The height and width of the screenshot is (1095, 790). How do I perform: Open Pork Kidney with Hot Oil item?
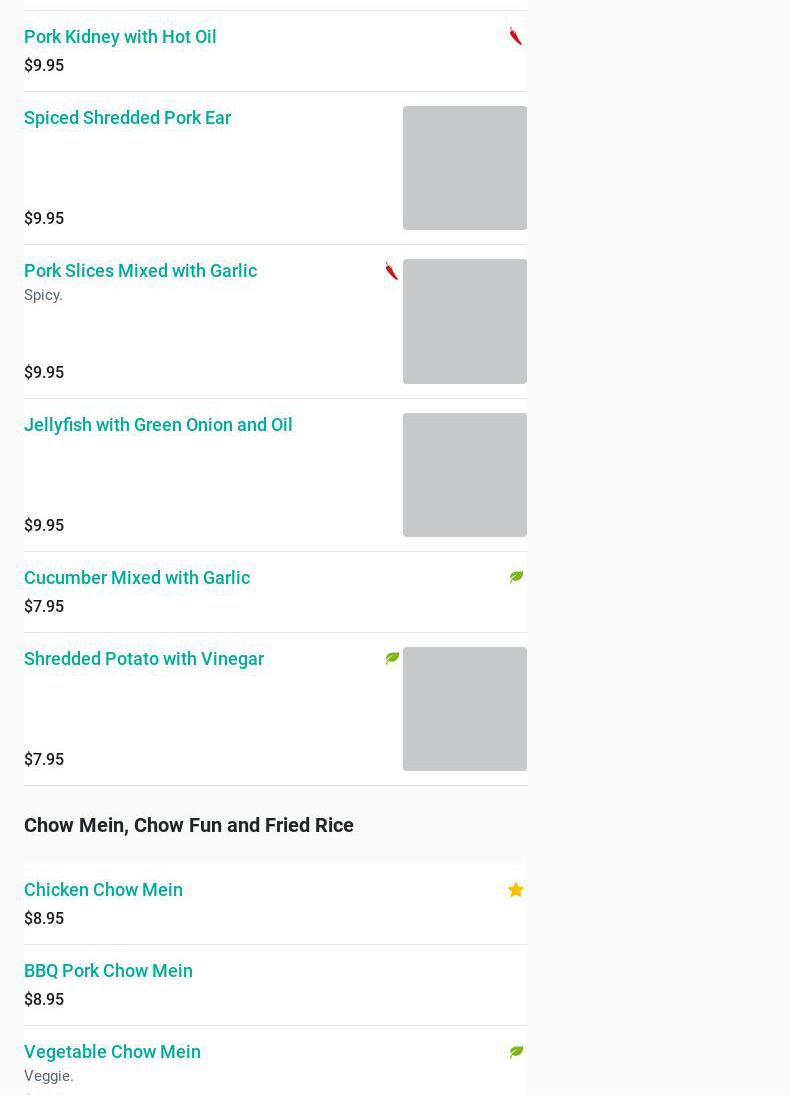coord(120,37)
